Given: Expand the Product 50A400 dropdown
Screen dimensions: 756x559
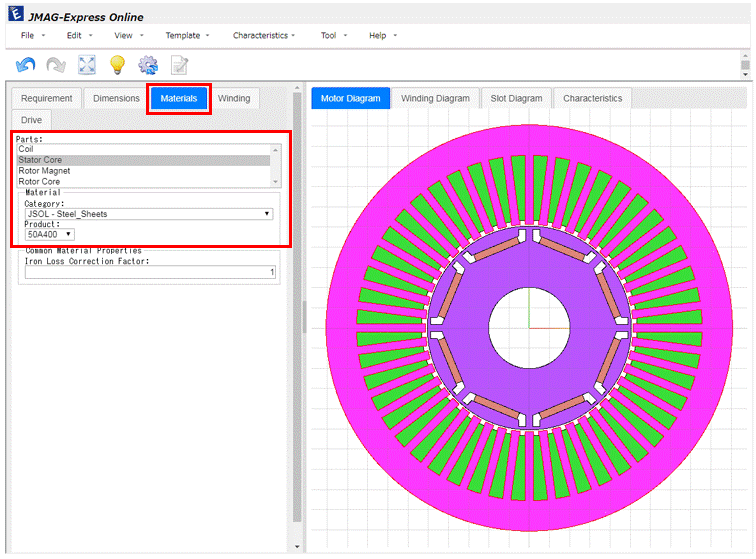Looking at the screenshot, I should [50, 234].
